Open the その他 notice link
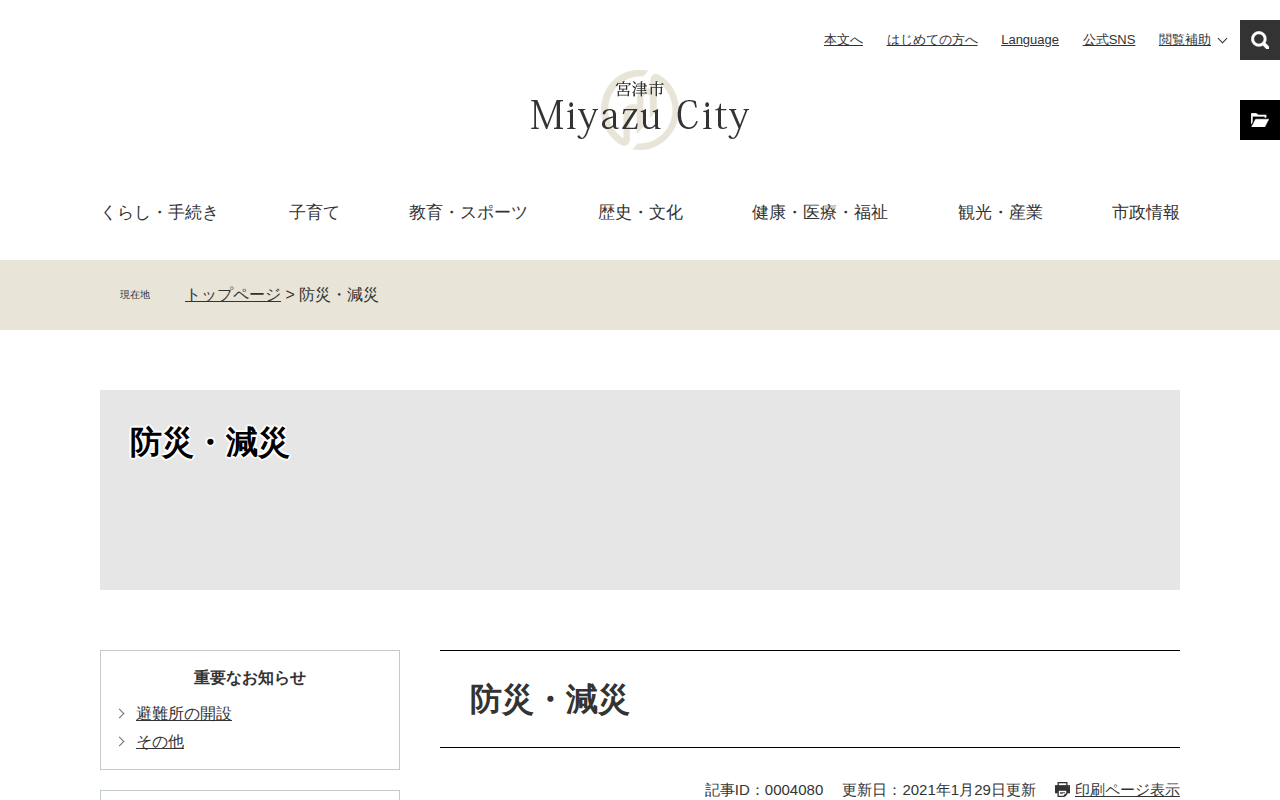The image size is (1280, 800). point(160,742)
